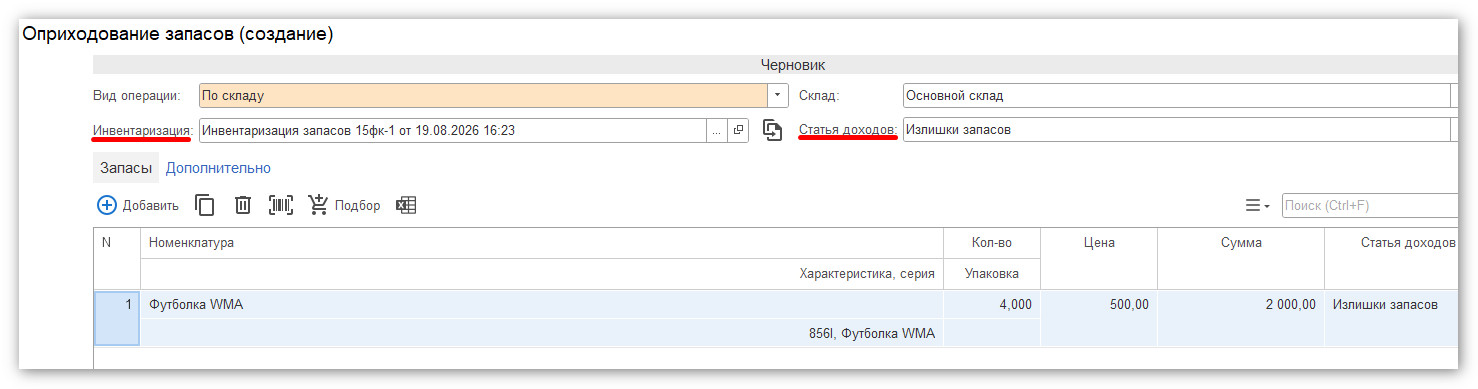Click the Склад field Основной склад
This screenshot has height=389, width=1478.
tap(1176, 96)
